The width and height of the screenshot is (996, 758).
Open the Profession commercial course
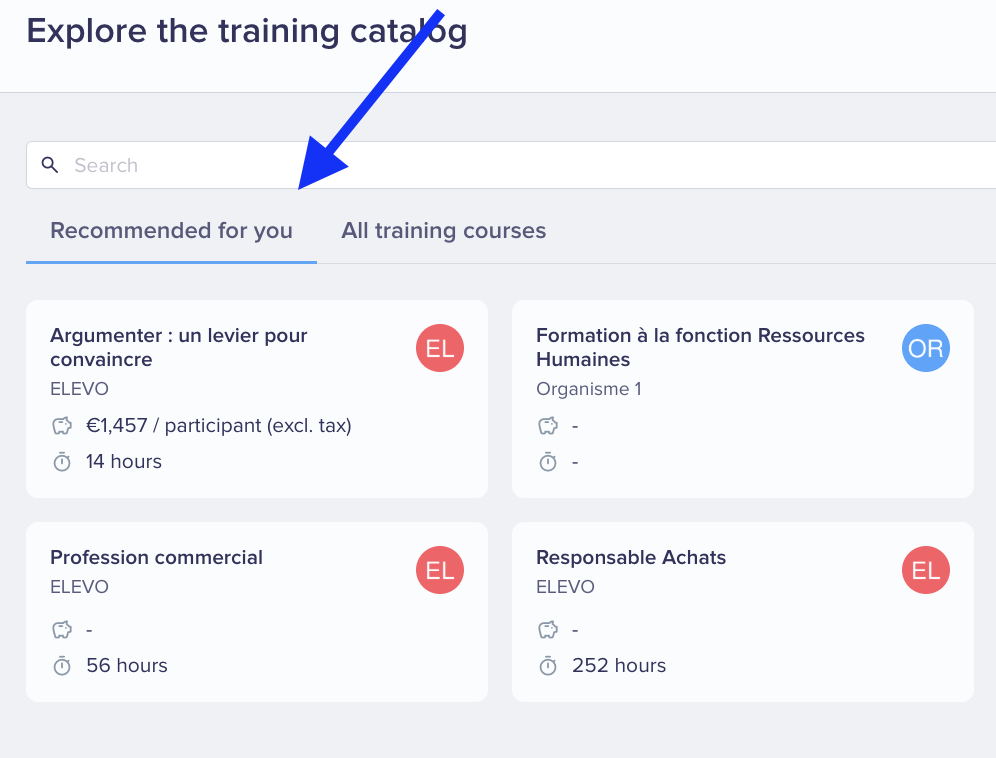tap(156, 557)
